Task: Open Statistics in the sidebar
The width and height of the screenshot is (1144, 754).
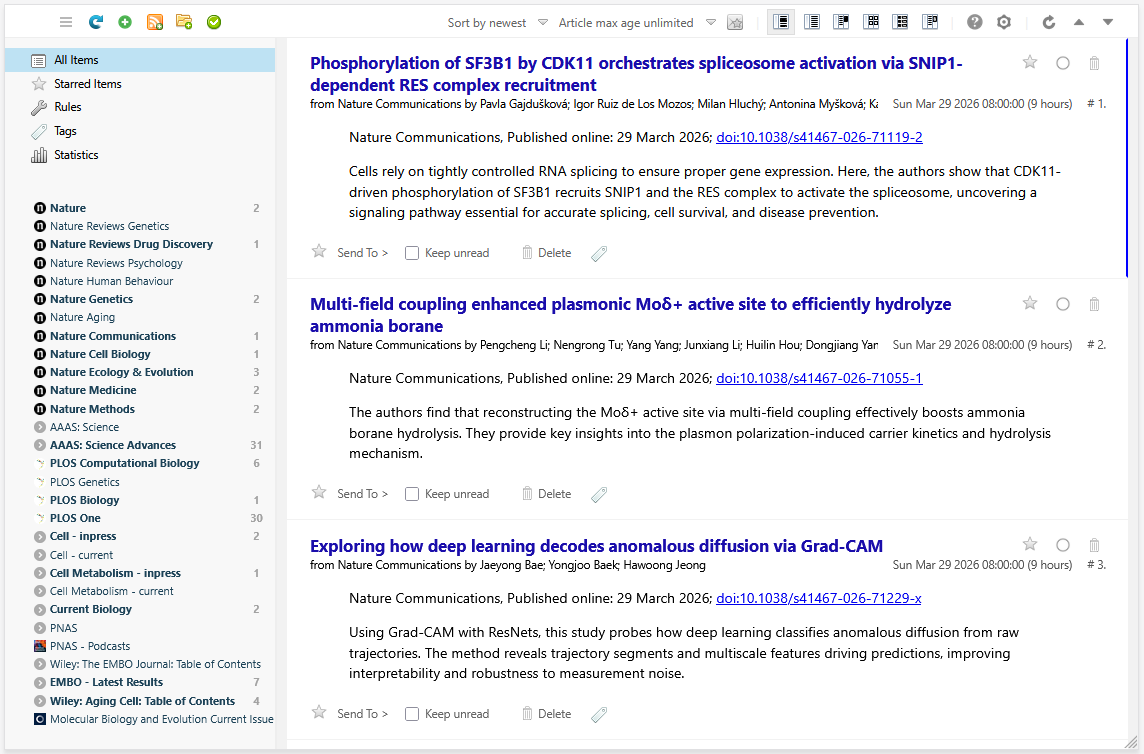Action: 76,155
